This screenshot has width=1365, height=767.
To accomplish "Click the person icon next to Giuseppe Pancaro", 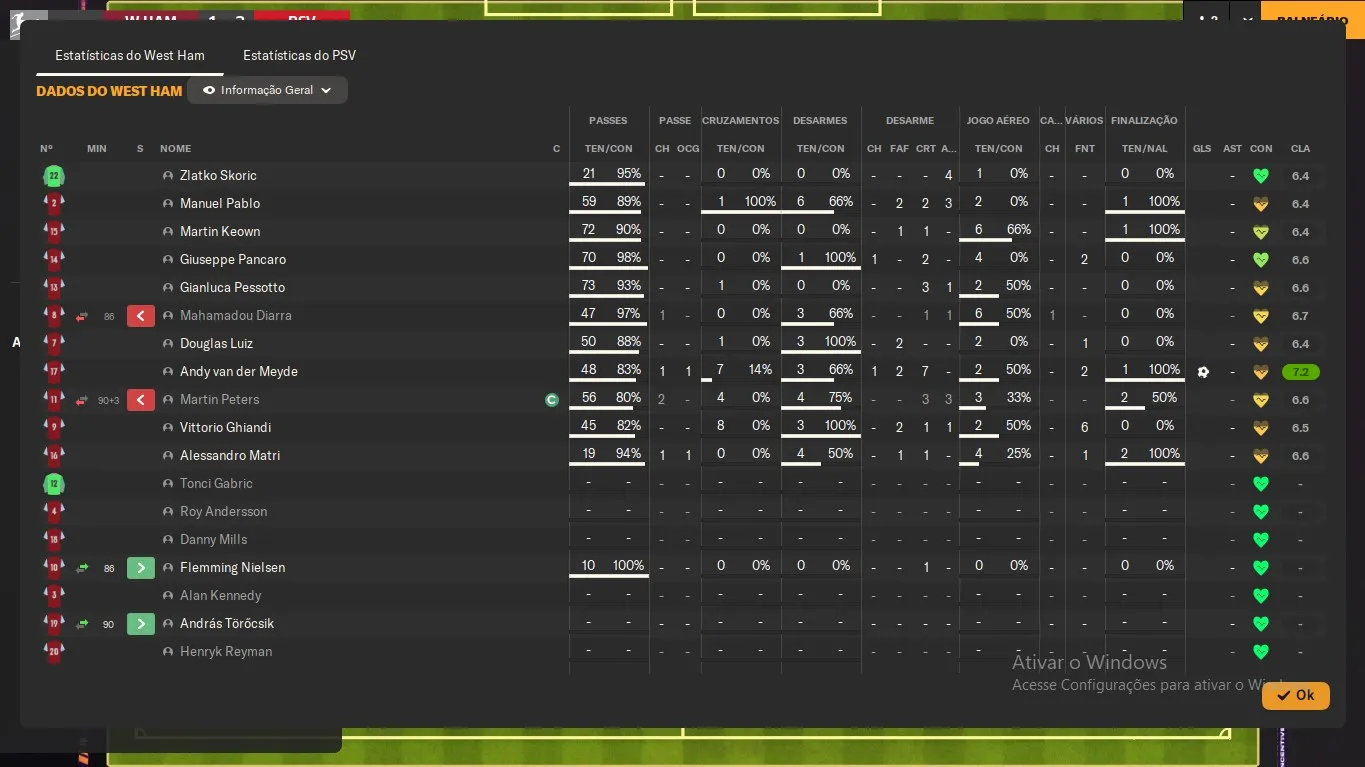I will tap(168, 260).
